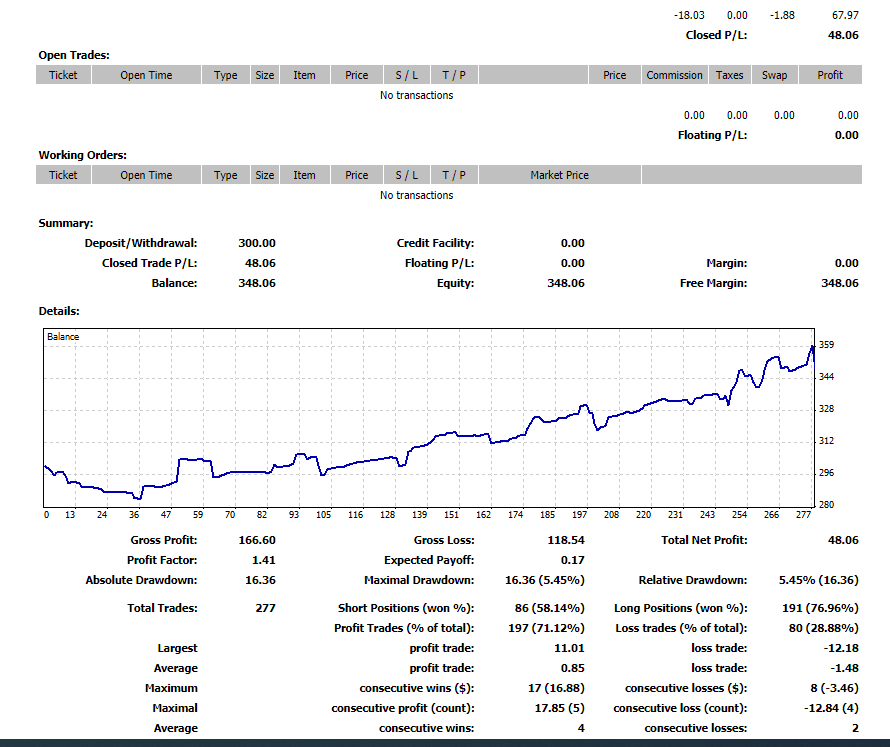890x747 pixels.
Task: Click the Open Time header in Working Orders
Action: pos(146,175)
